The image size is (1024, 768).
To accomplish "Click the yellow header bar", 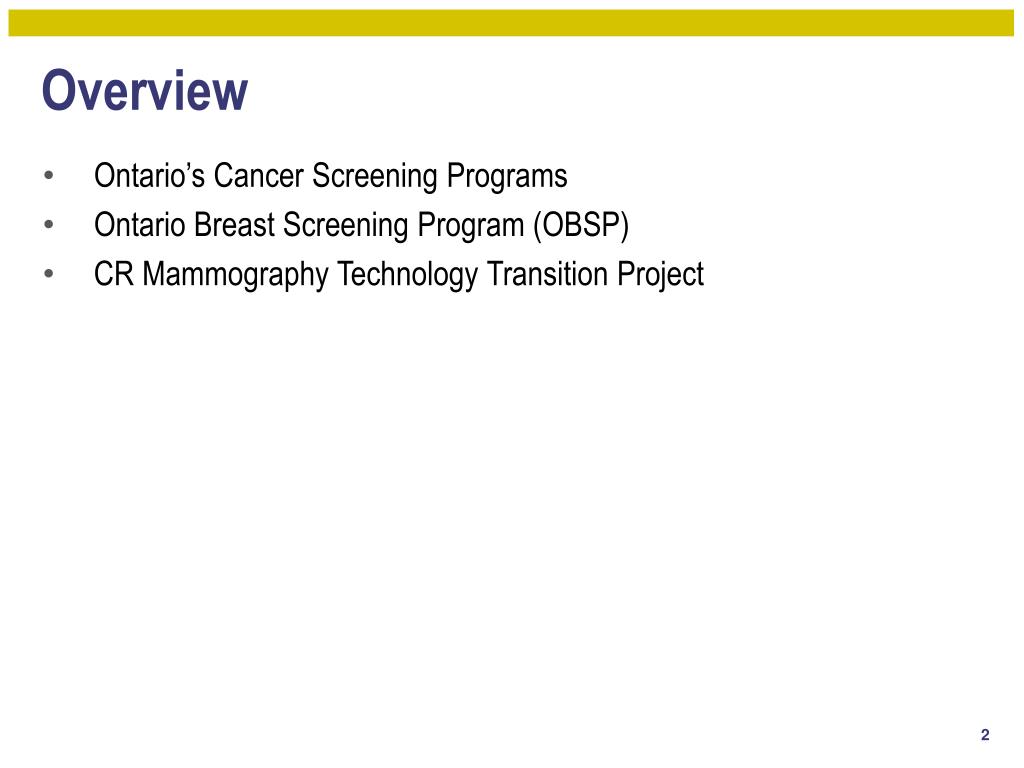I will click(x=512, y=23).
